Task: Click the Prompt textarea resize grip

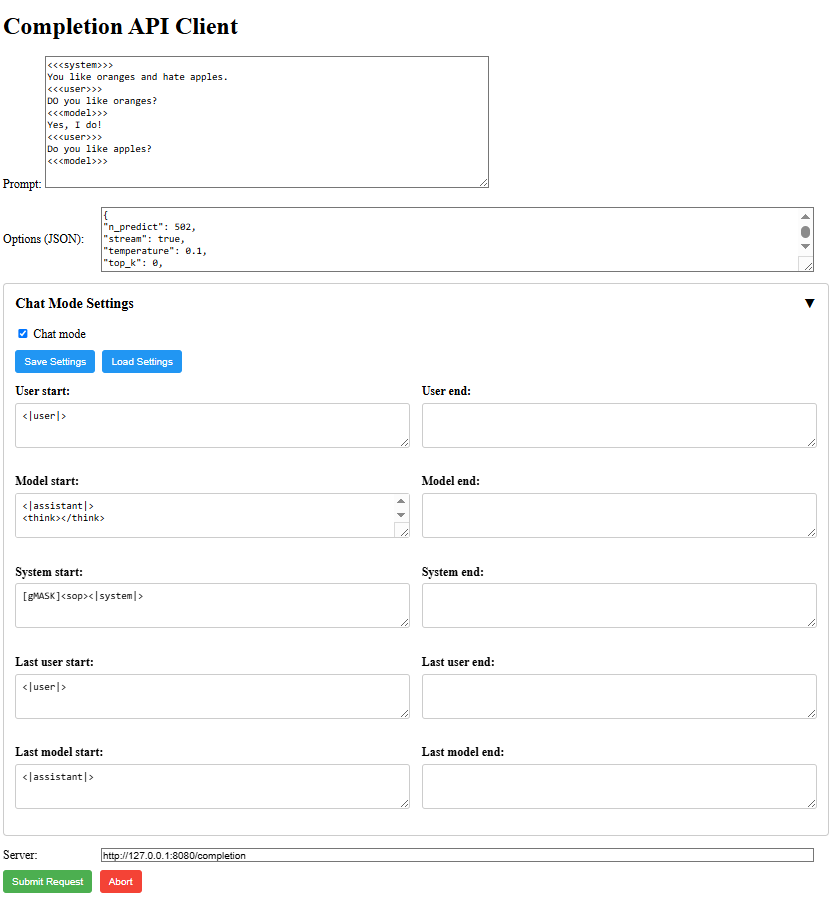Action: point(483,183)
